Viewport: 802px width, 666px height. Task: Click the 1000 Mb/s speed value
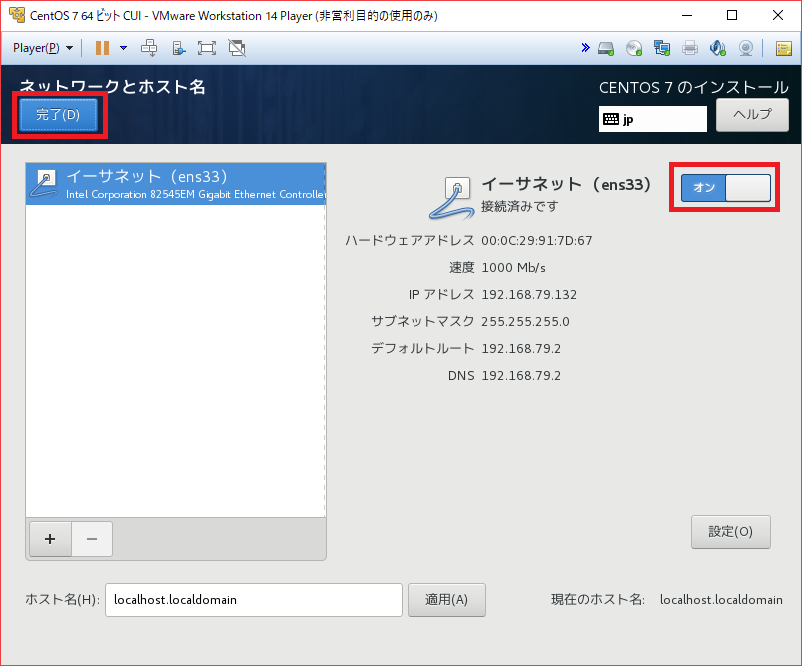coord(514,268)
